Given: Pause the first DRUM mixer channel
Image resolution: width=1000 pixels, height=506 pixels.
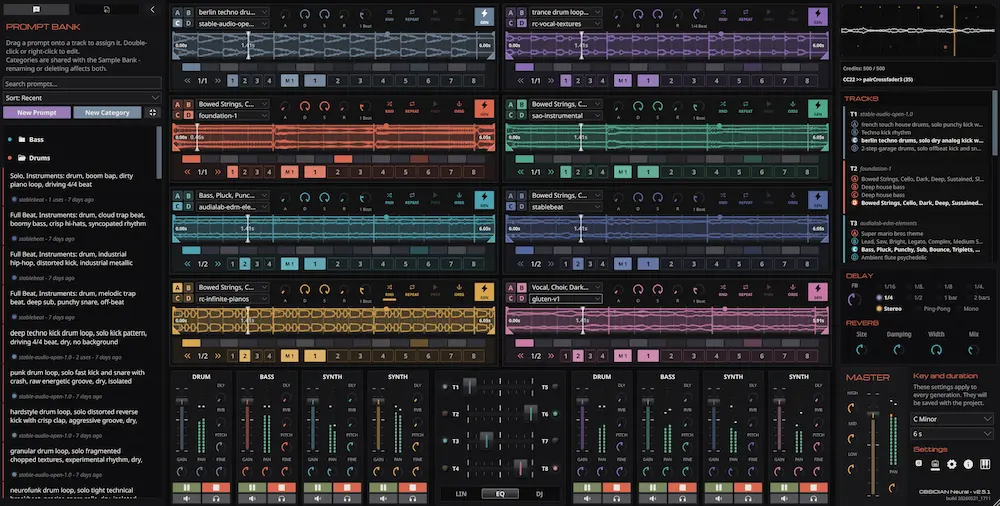Looking at the screenshot, I should [x=187, y=488].
